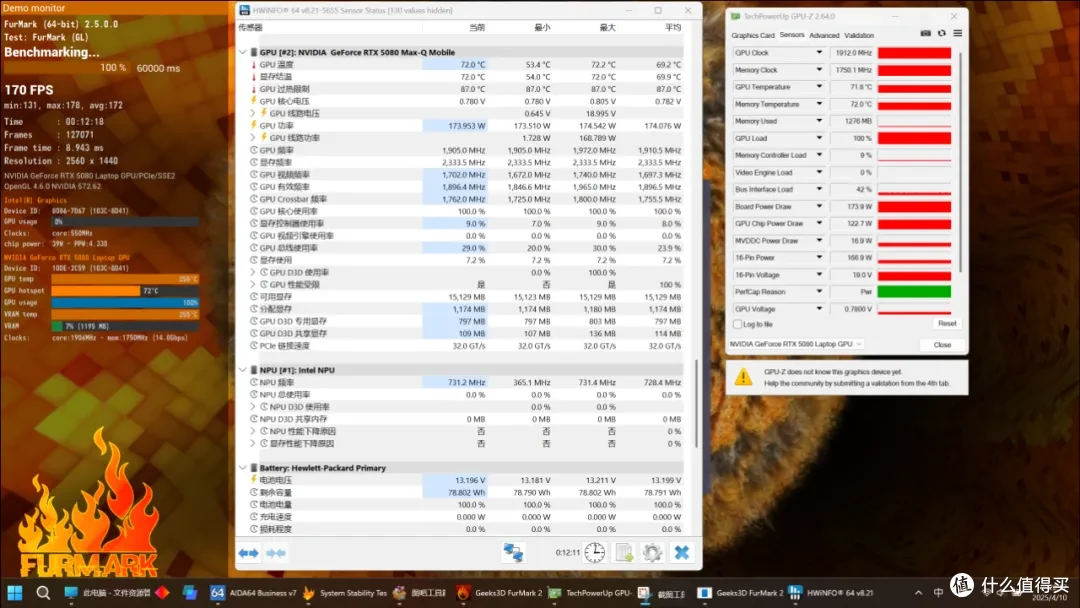1080x608 pixels.
Task: Click the HWiNFO log file icon
Action: (624, 552)
